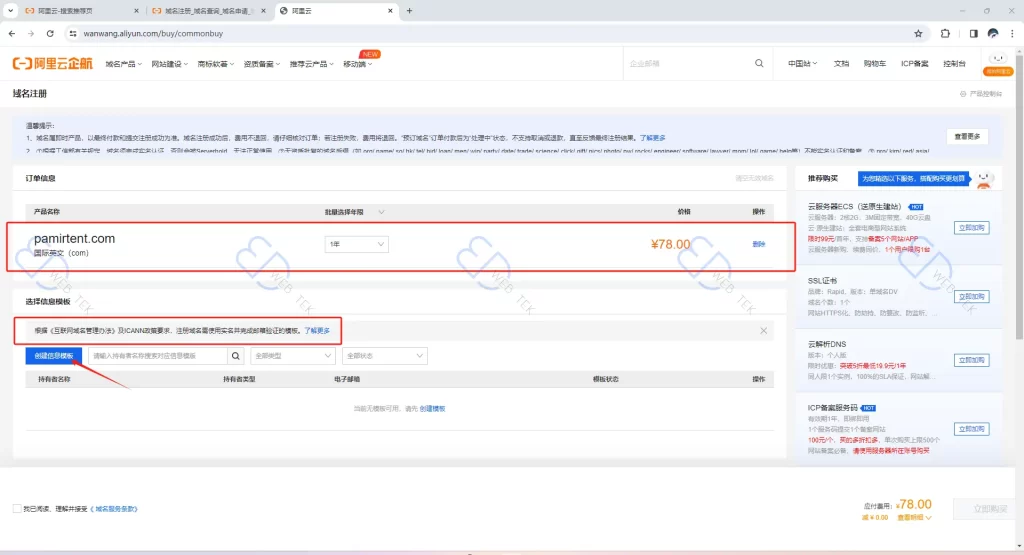Image resolution: width=1024 pixels, height=555 pixels.
Task: Close the active 阿里云 tab
Action: (x=390, y=10)
